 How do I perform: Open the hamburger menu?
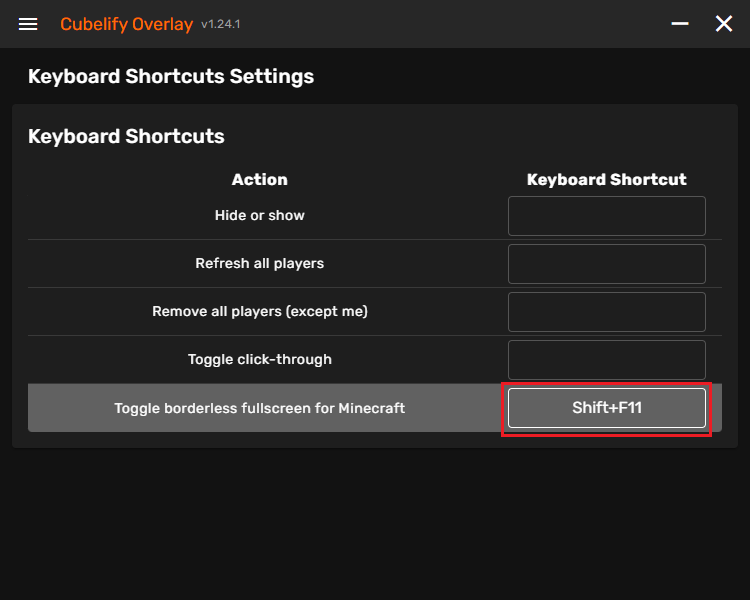[x=28, y=24]
